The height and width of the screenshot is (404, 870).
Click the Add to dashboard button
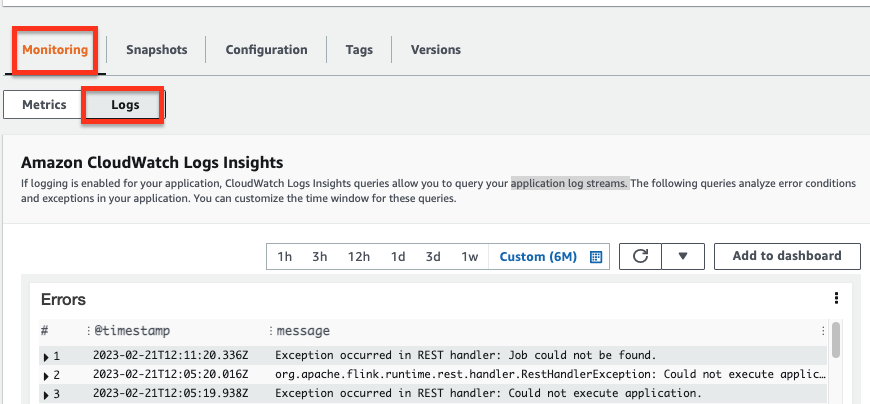(787, 256)
